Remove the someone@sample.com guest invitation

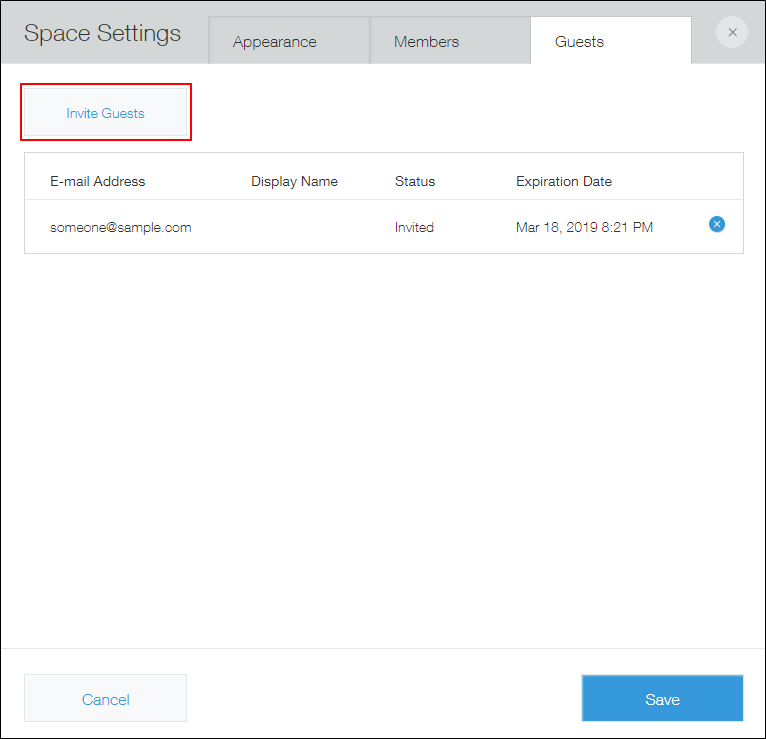(x=716, y=225)
